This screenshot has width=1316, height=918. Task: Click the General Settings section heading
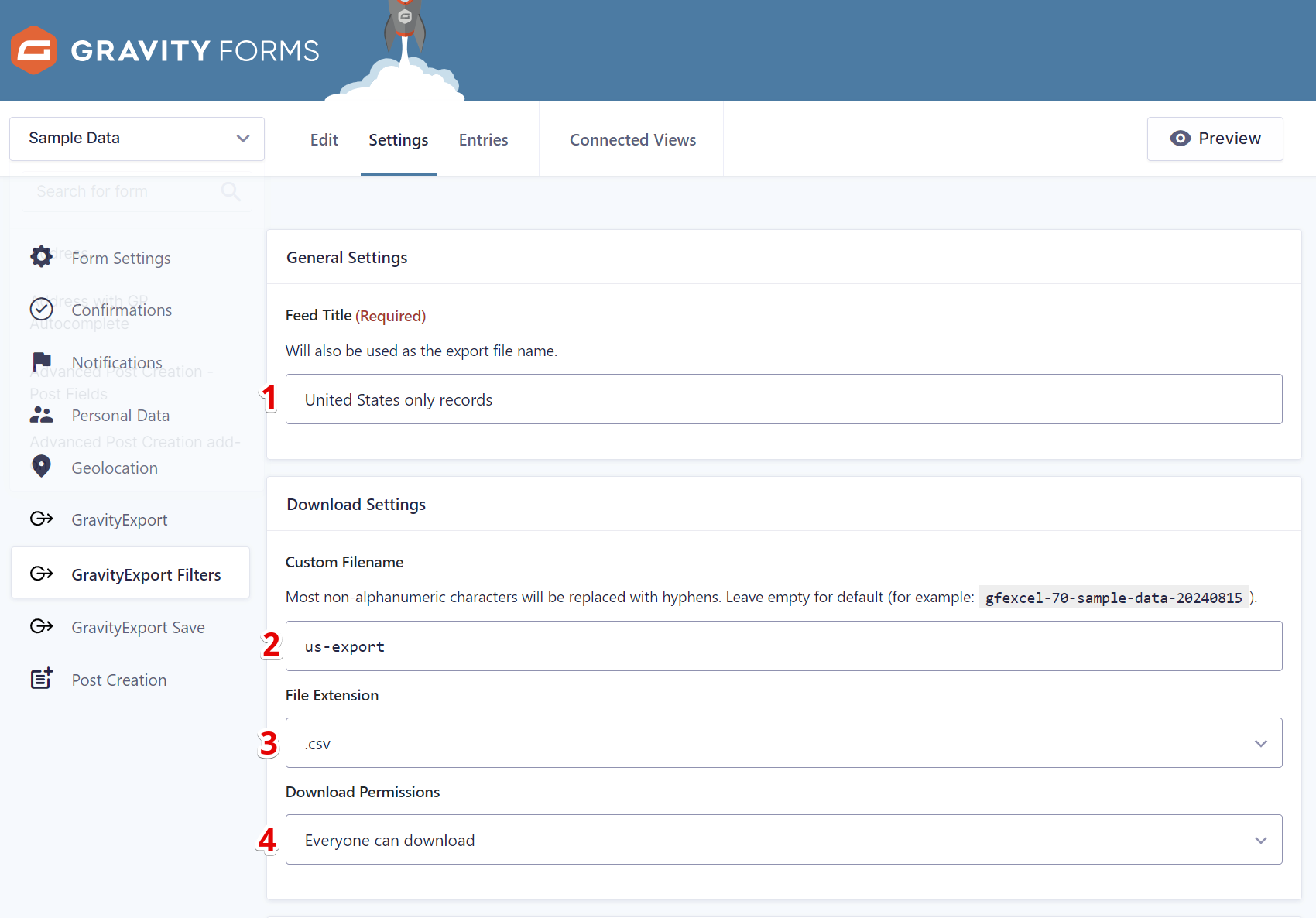coord(347,258)
